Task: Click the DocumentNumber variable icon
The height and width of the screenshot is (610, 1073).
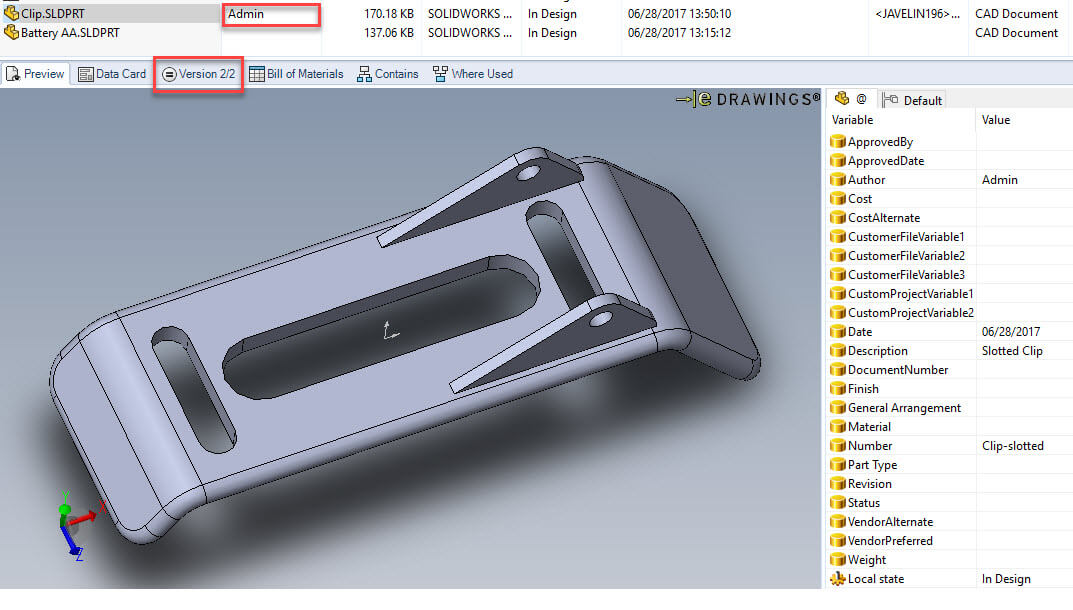Action: [x=838, y=370]
